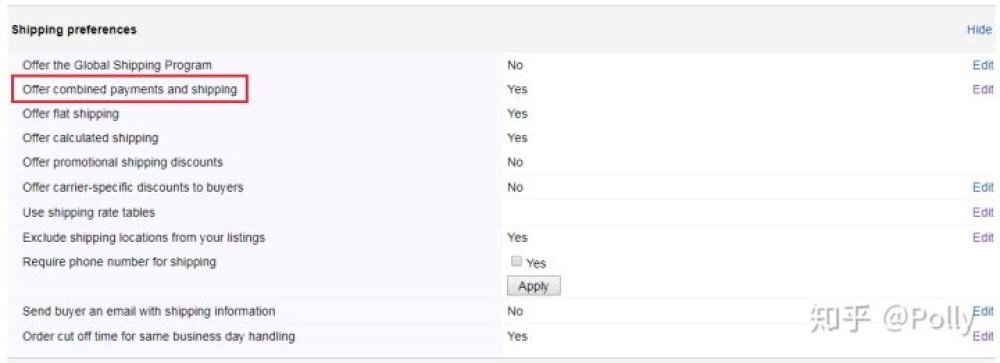This screenshot has width=1000, height=363.
Task: Select 'Offer promotional shipping discounts' label
Action: [x=122, y=162]
